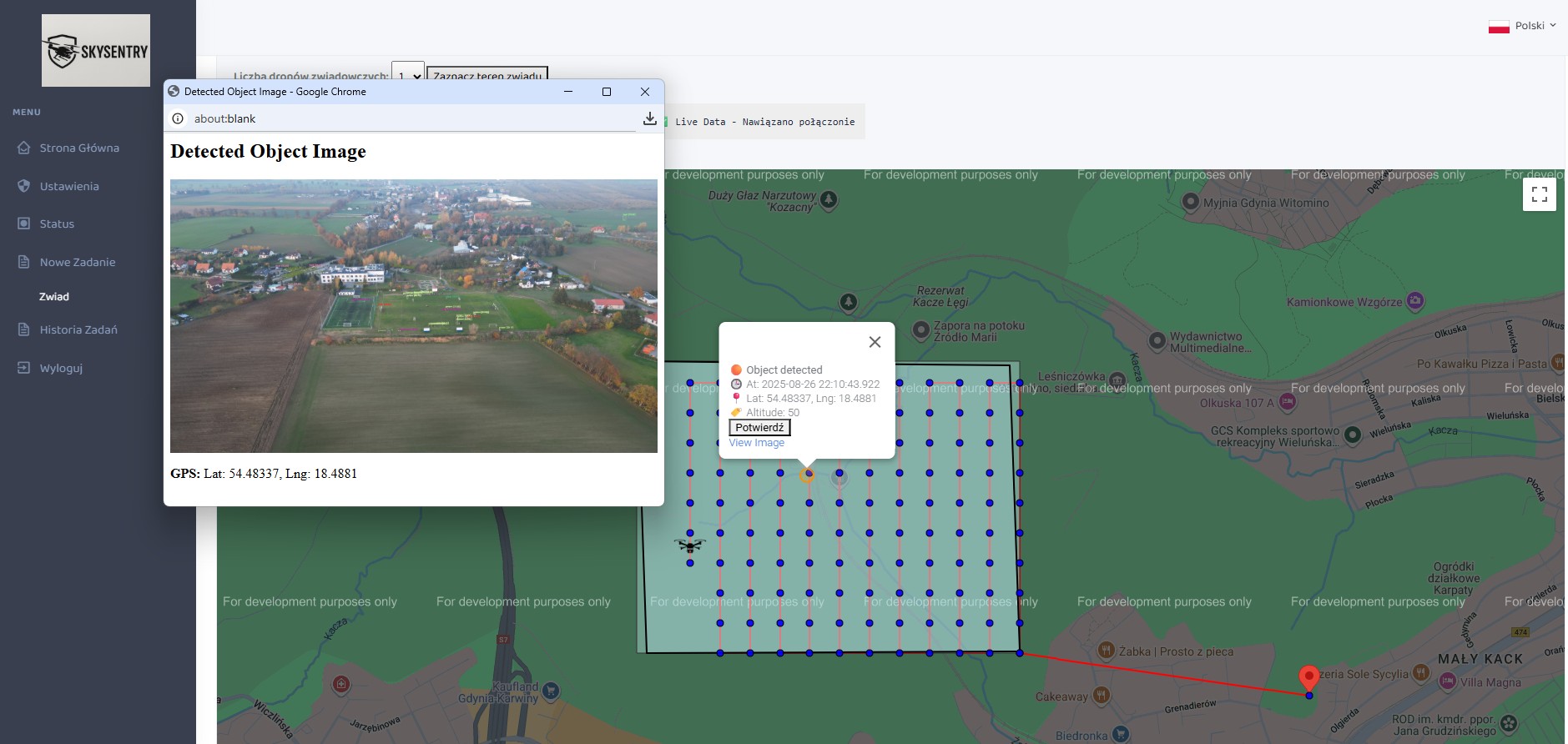
Task: Open Nowe Zadanie menu item
Action: click(78, 262)
